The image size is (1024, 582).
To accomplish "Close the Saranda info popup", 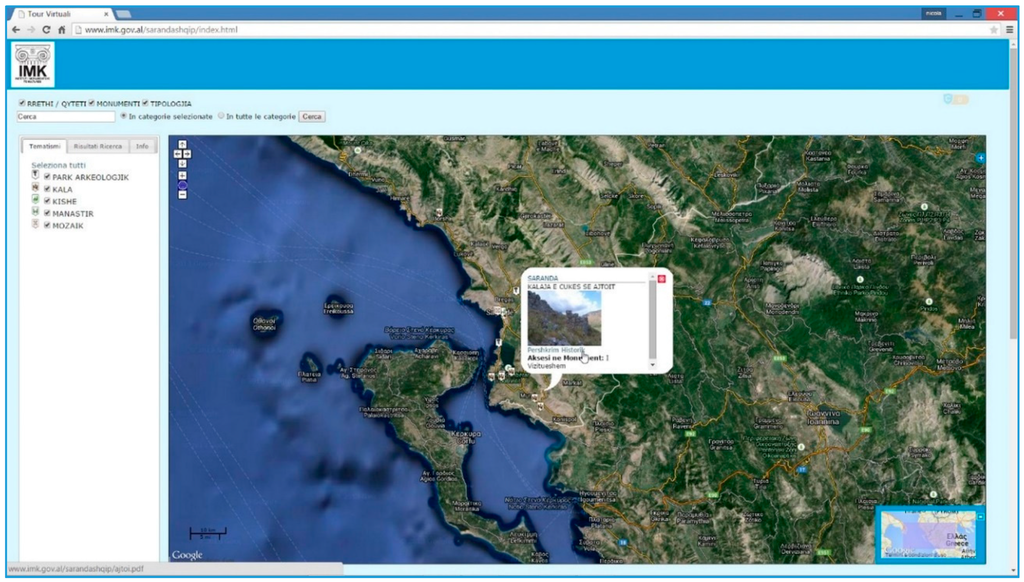I will (x=662, y=277).
